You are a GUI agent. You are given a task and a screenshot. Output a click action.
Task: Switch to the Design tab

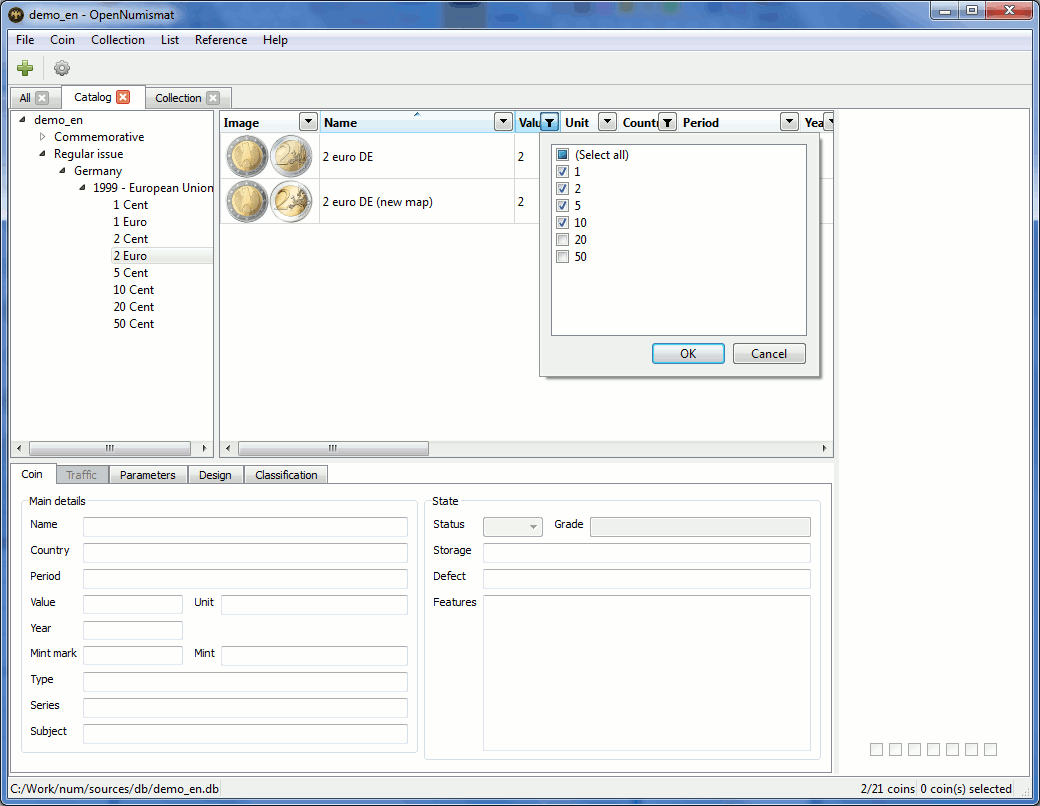pos(215,475)
